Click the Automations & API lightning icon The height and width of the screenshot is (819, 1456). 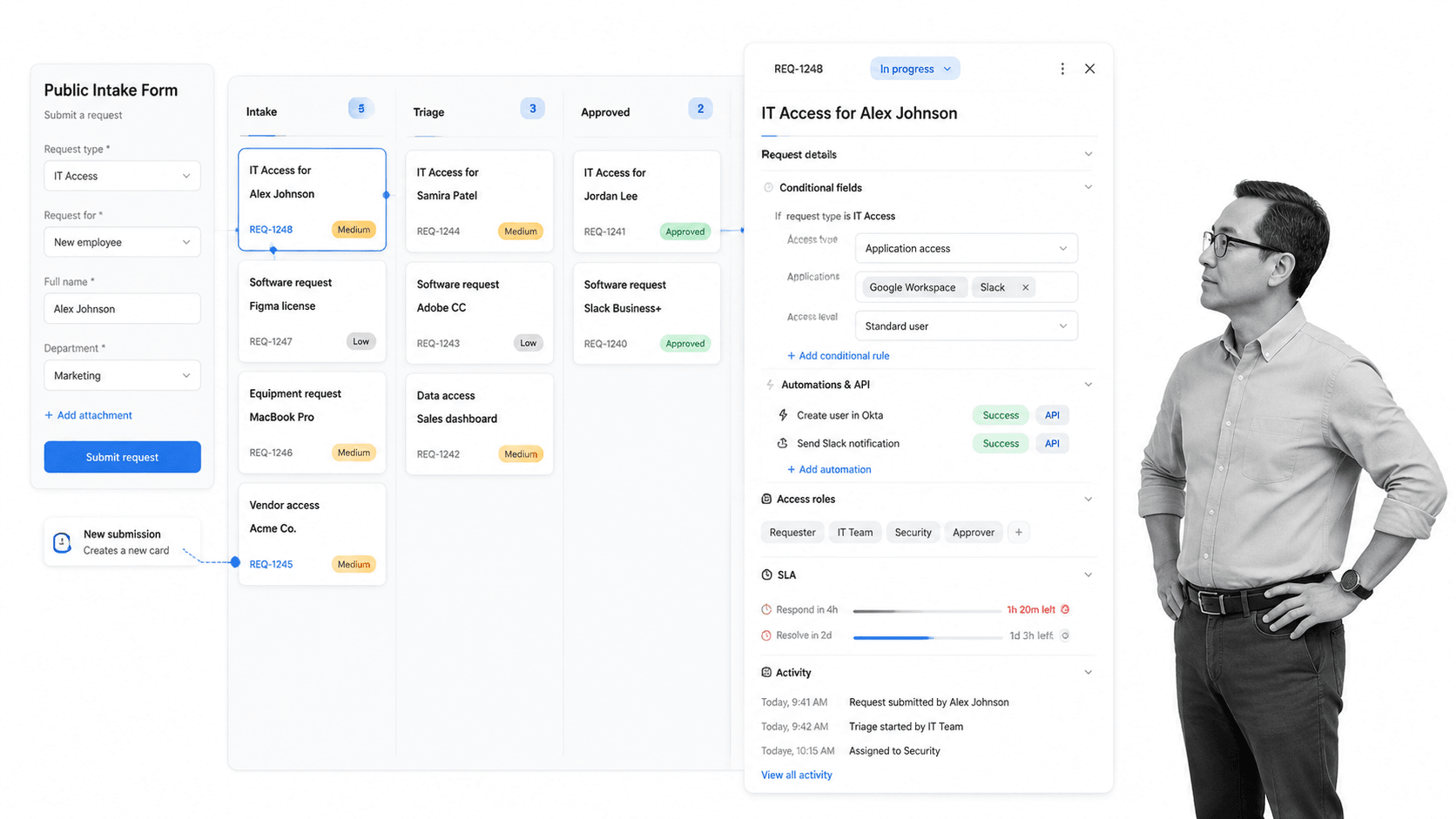770,385
